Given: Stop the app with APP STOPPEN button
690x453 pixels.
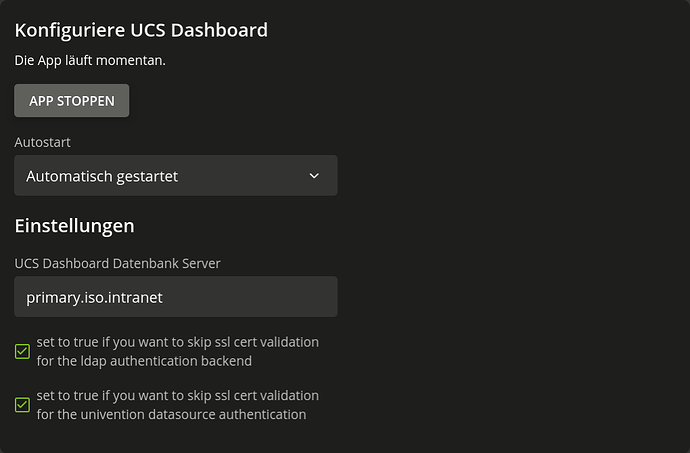Looking at the screenshot, I should 72,101.
